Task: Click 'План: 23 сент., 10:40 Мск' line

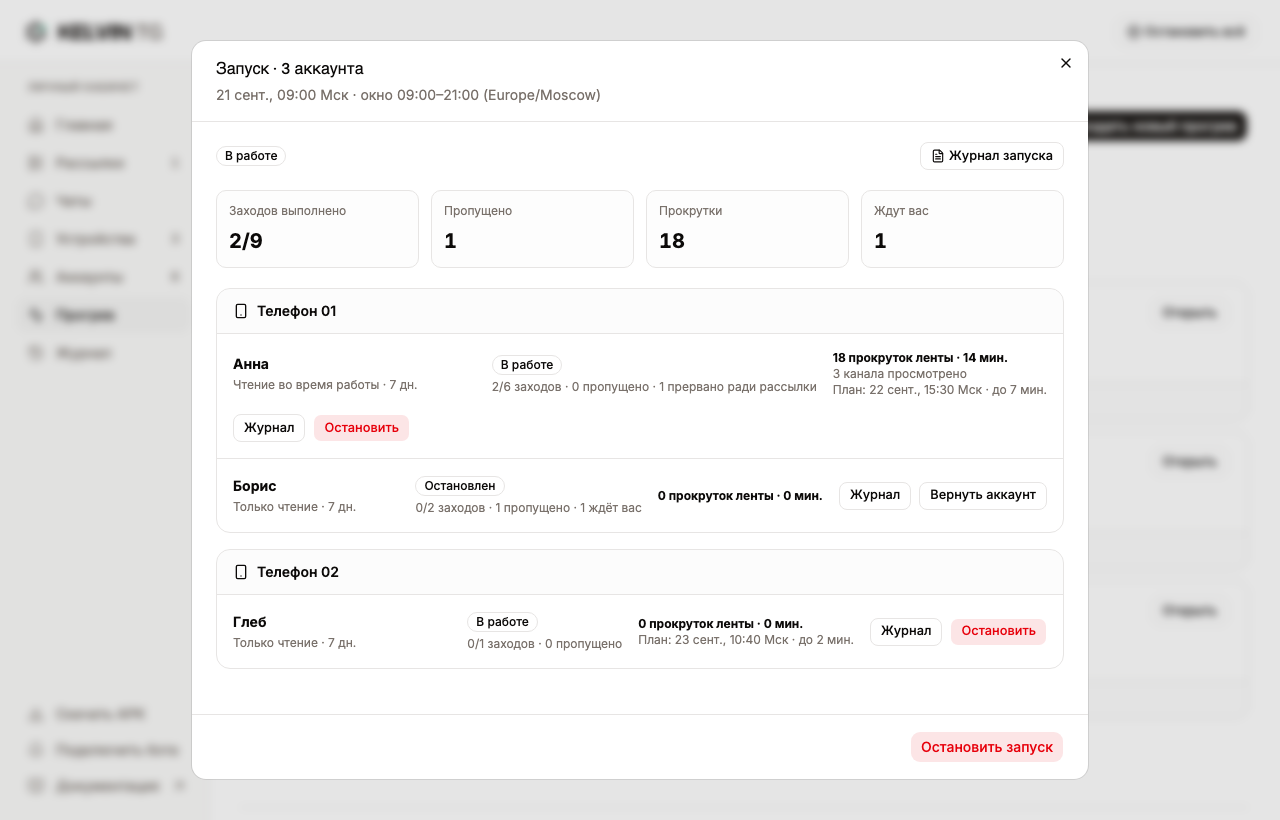Action: click(746, 640)
